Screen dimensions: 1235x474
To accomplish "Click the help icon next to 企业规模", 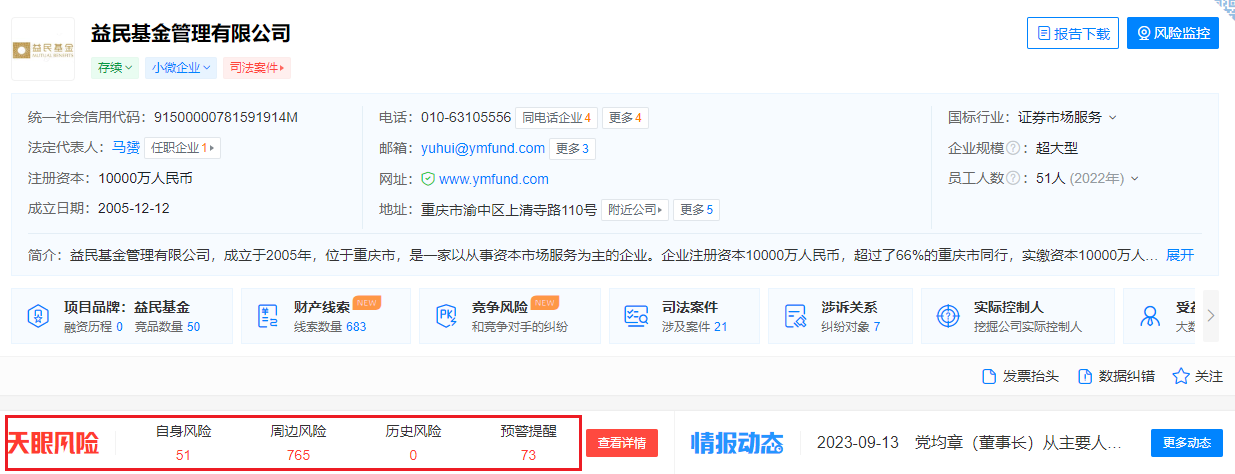I will coord(1014,148).
